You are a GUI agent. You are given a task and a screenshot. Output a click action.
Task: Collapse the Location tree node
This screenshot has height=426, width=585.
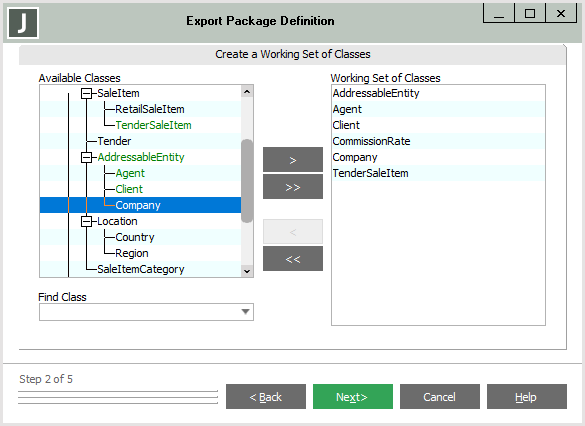(86, 222)
